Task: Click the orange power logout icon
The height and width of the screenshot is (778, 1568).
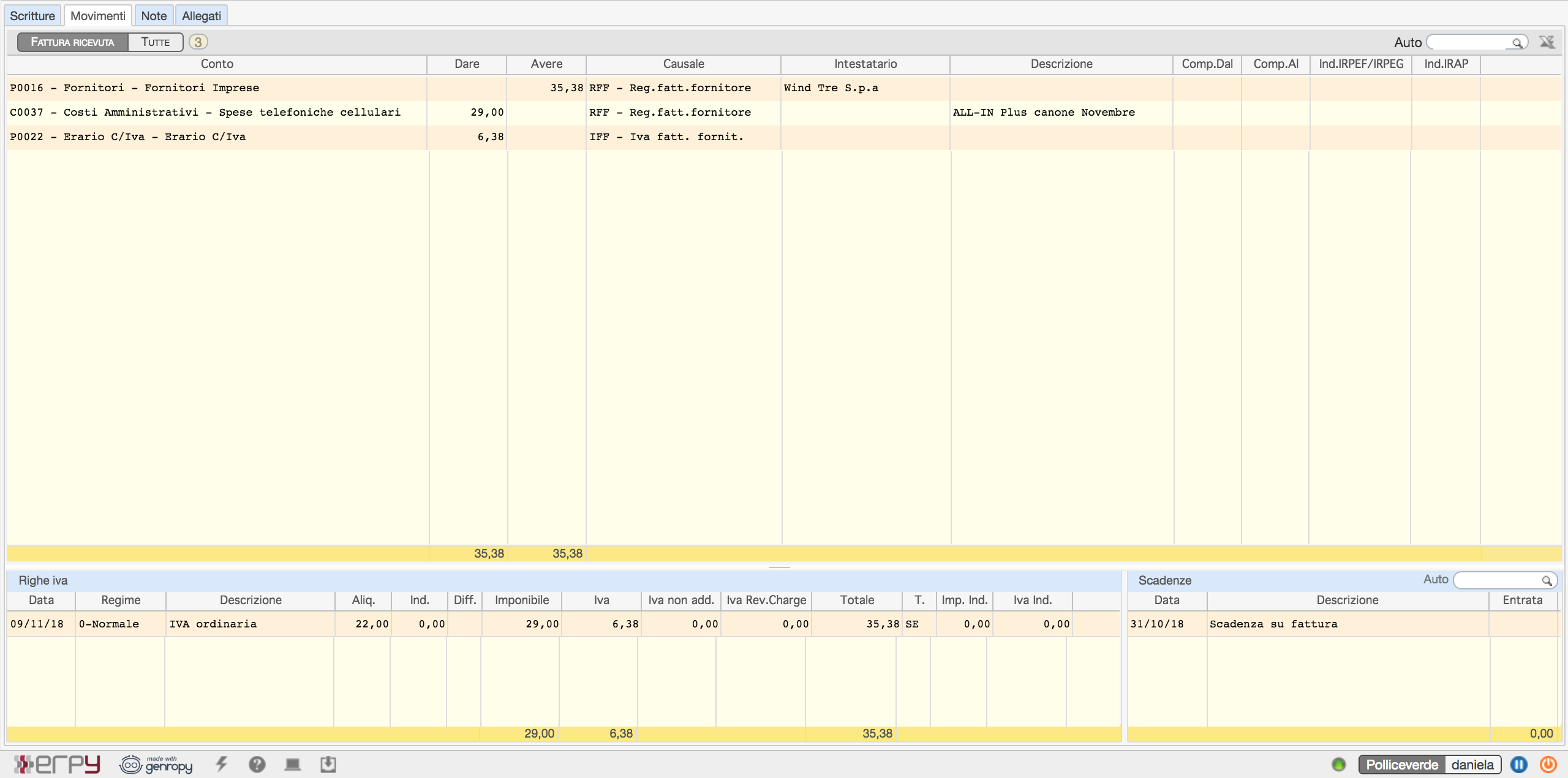Action: click(x=1548, y=765)
